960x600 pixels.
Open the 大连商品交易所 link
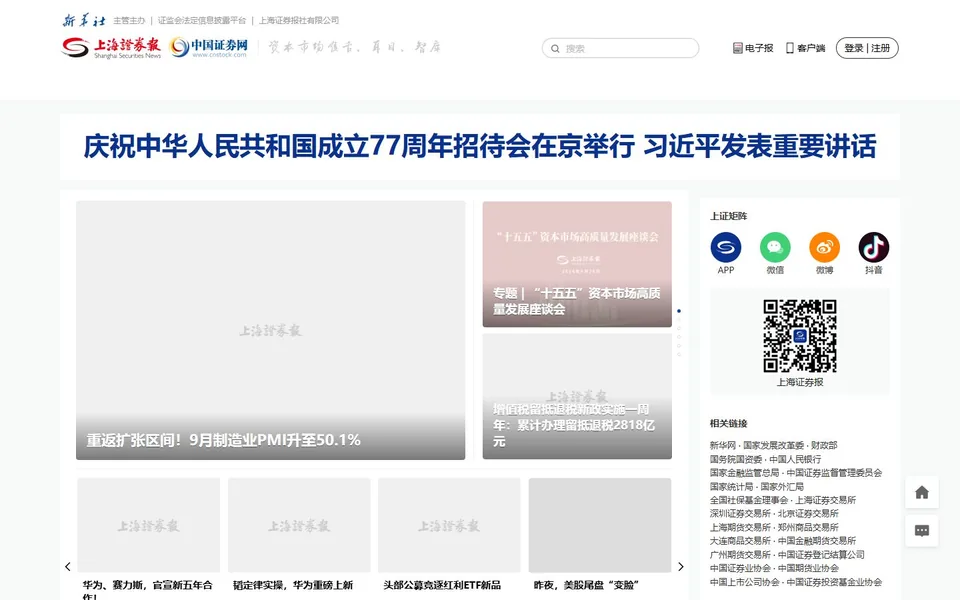[x=740, y=541]
